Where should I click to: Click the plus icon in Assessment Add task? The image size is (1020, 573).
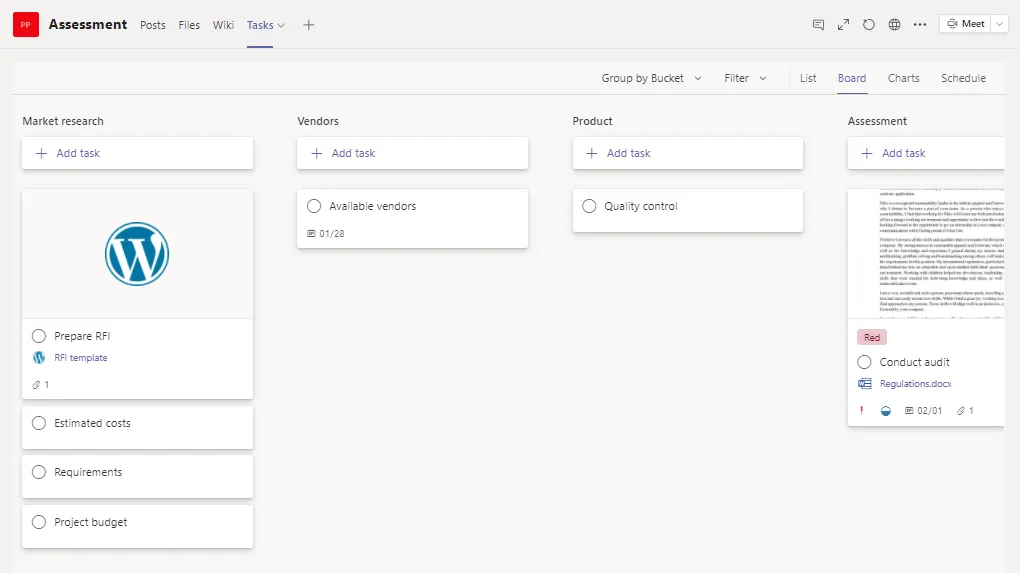[x=866, y=153]
